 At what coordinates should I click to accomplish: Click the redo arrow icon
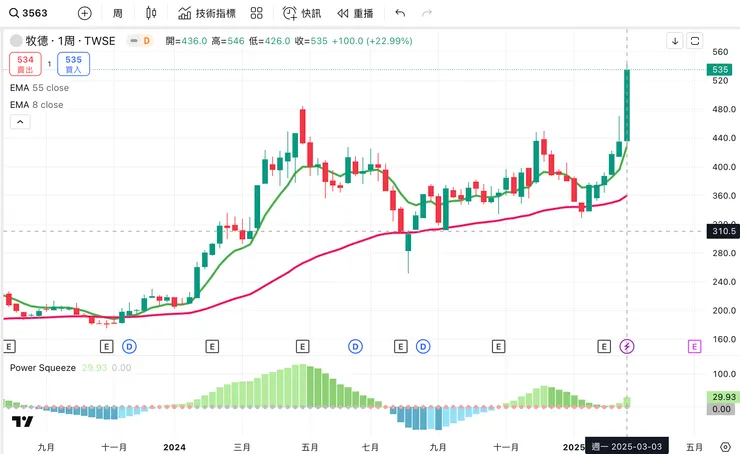point(427,13)
